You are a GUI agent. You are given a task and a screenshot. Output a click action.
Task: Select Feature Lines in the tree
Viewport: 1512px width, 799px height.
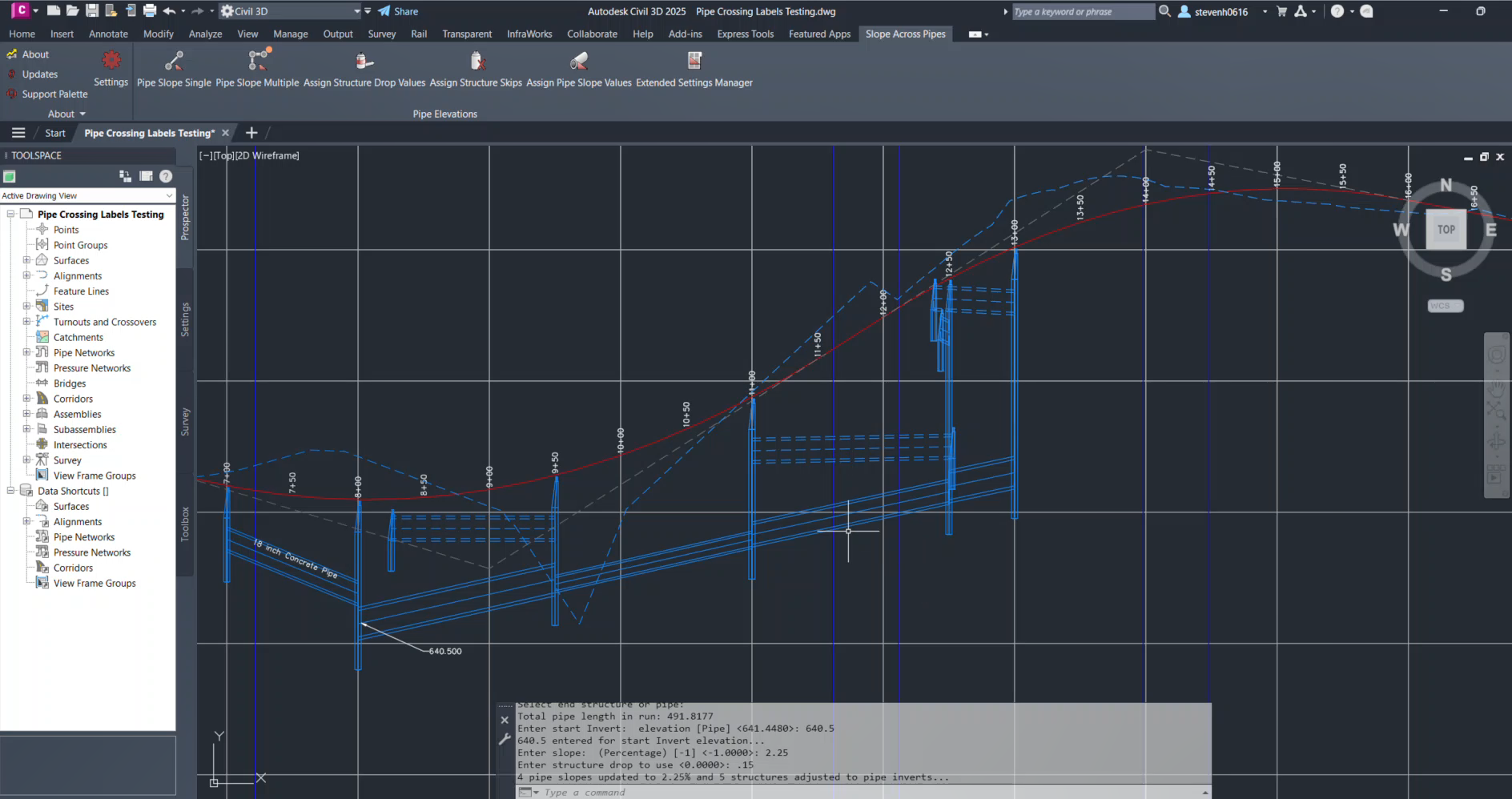81,291
